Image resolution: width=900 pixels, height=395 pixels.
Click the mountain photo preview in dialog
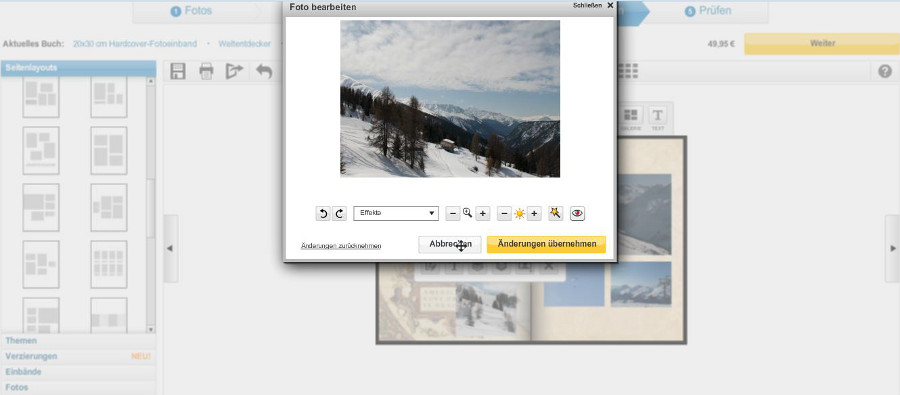click(x=450, y=99)
